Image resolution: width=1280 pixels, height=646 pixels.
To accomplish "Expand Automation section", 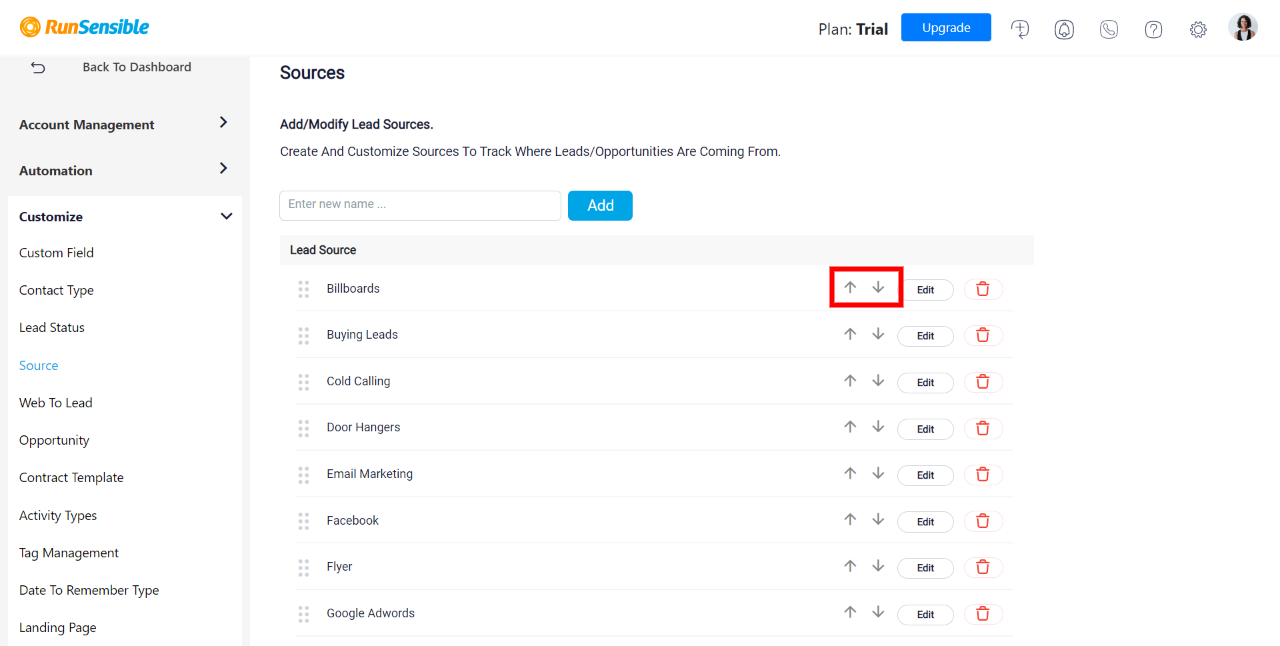I will tap(125, 170).
